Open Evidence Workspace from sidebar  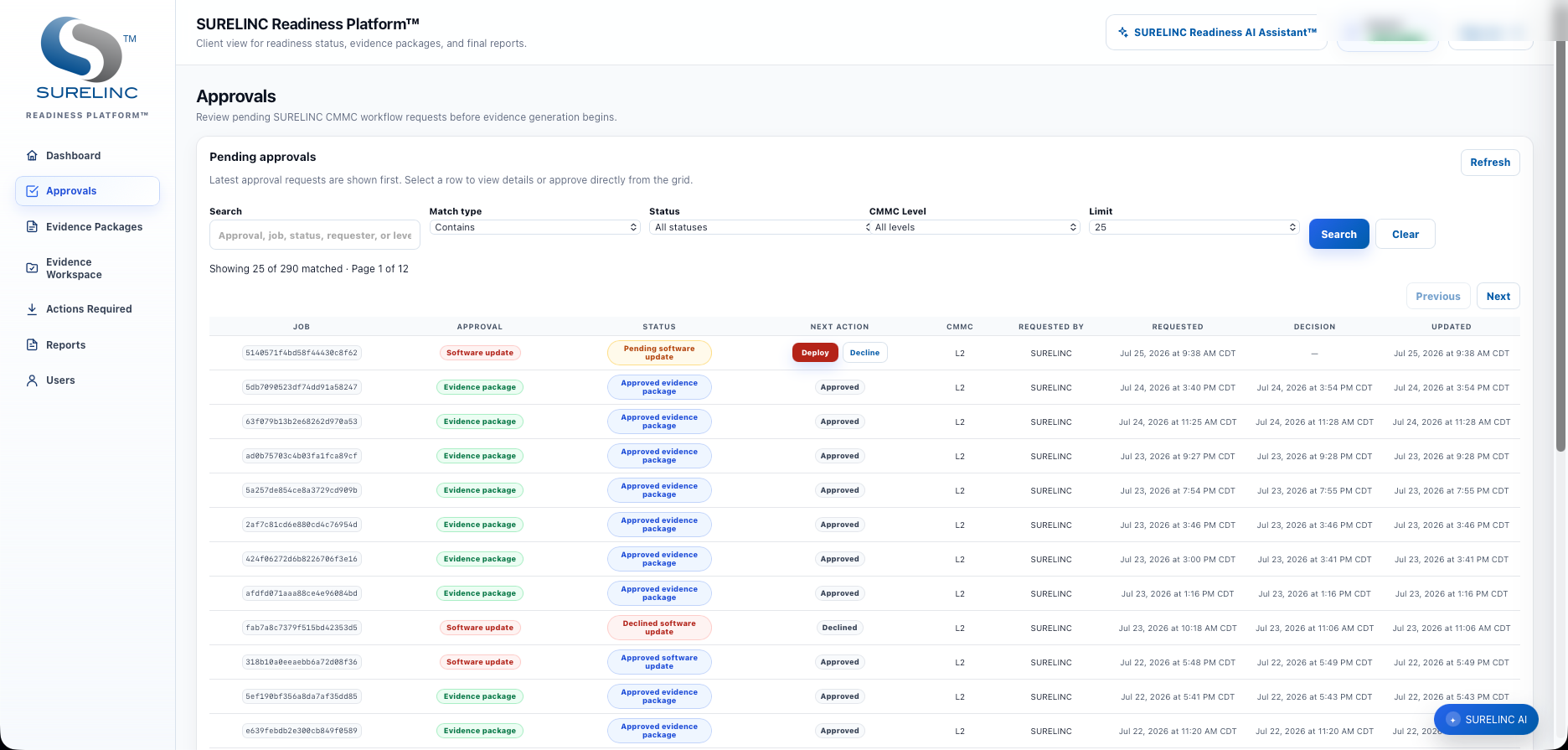tap(87, 268)
